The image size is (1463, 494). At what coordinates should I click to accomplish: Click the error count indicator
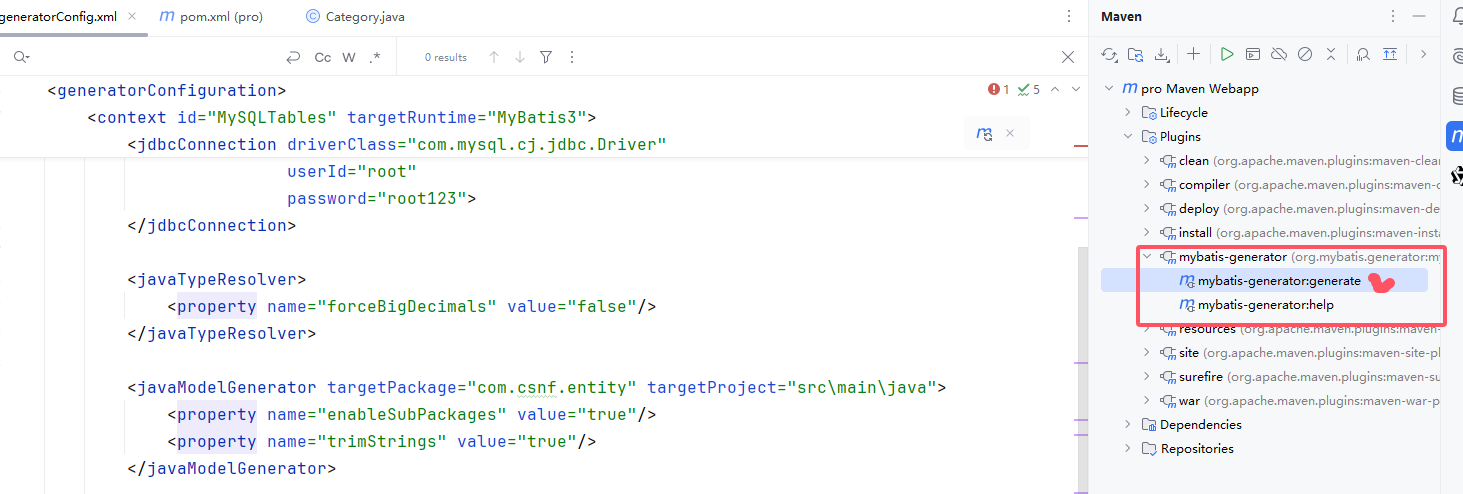pos(998,89)
